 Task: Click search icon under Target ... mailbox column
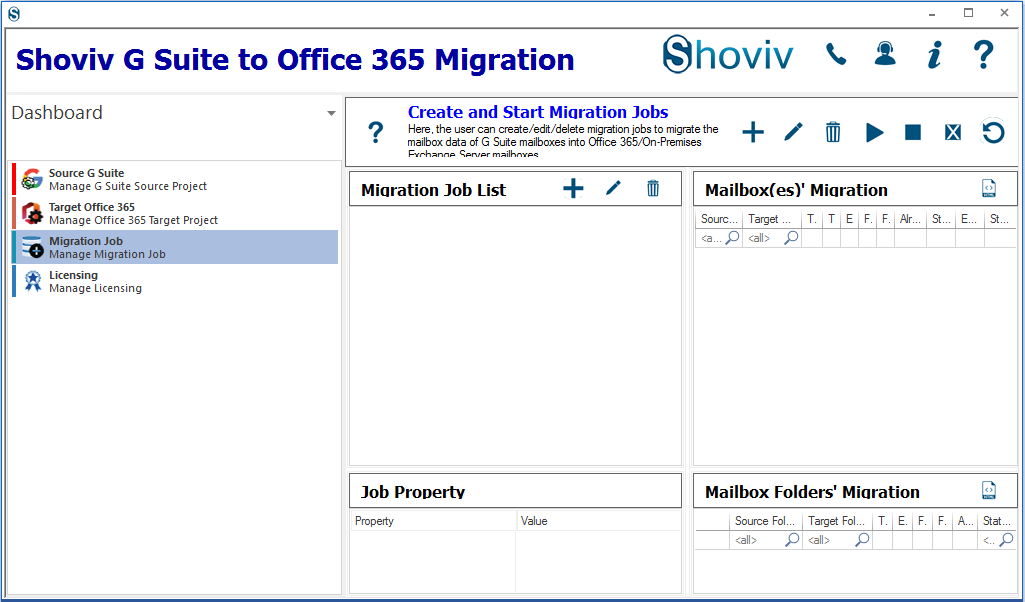pos(791,237)
